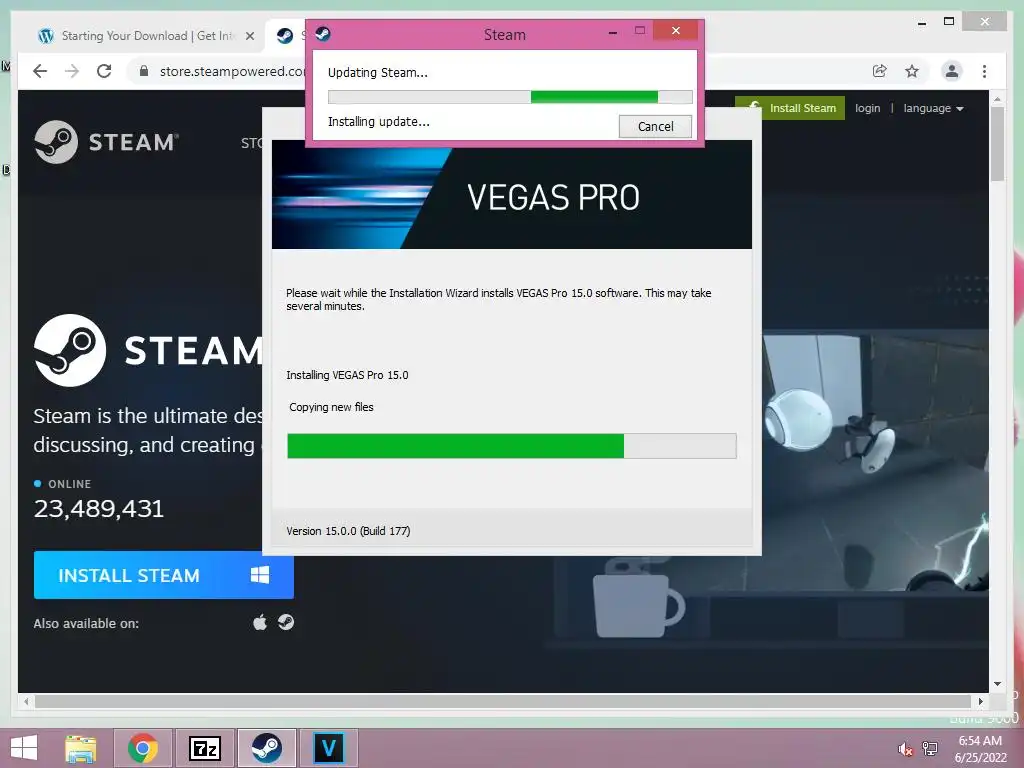Bookmark this page with star icon
The width and height of the screenshot is (1024, 768).
(x=912, y=71)
